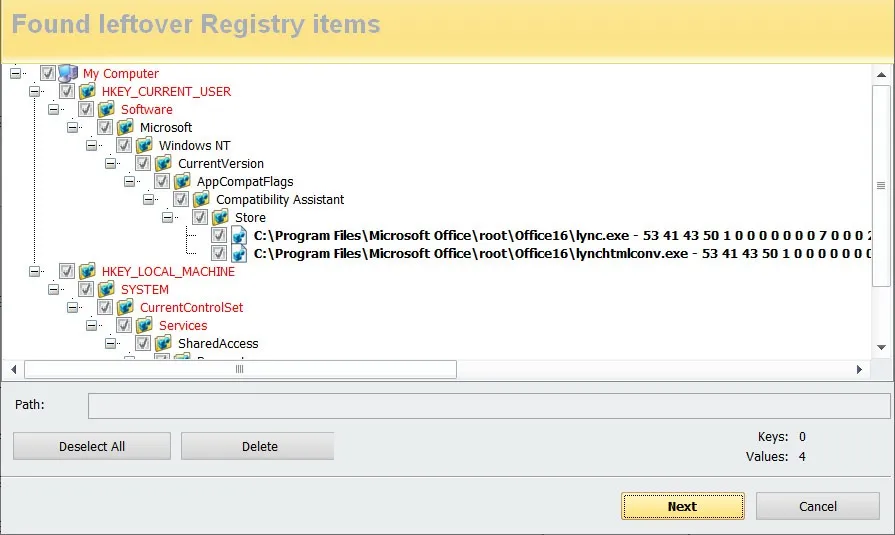Uncheck the lync.exe value checkbox

tap(219, 235)
